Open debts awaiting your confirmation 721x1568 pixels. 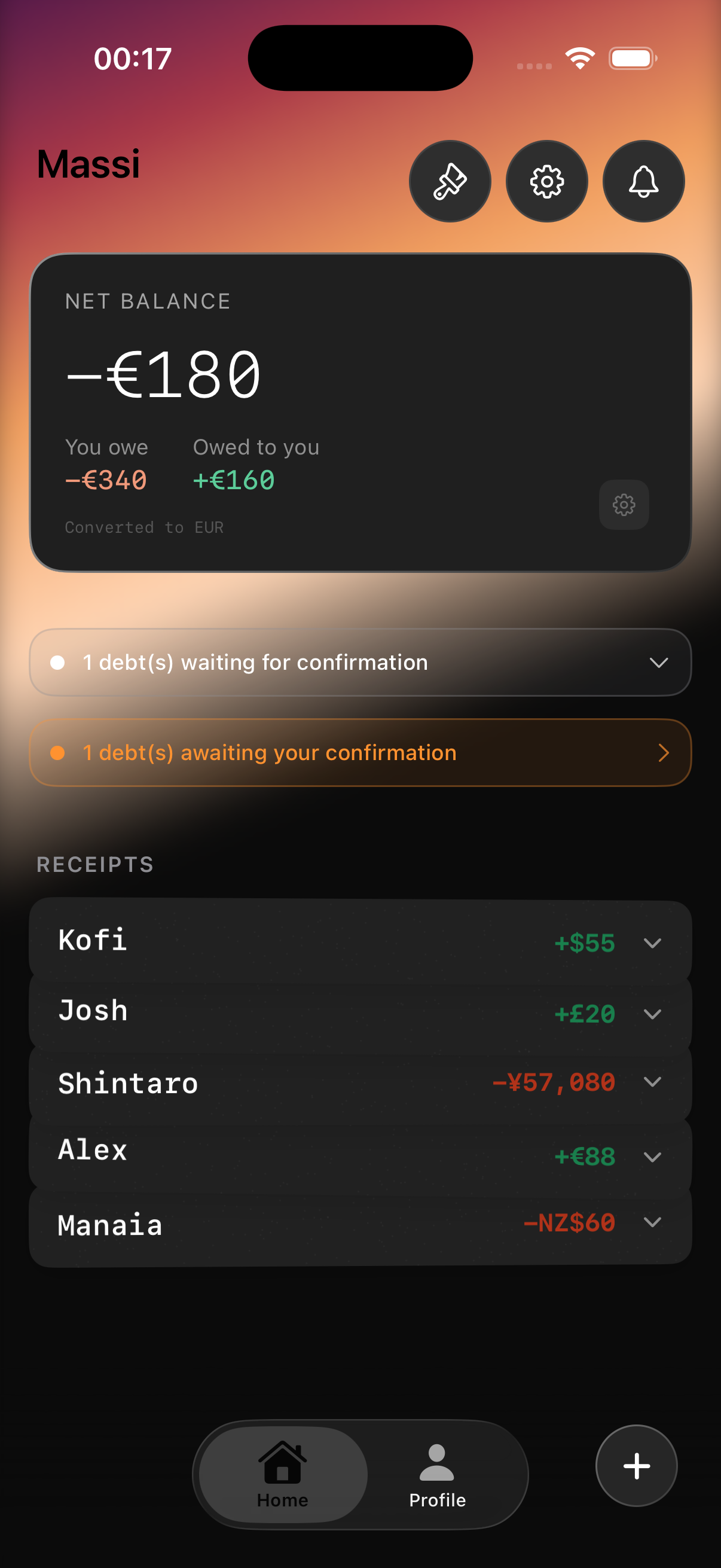coord(360,753)
